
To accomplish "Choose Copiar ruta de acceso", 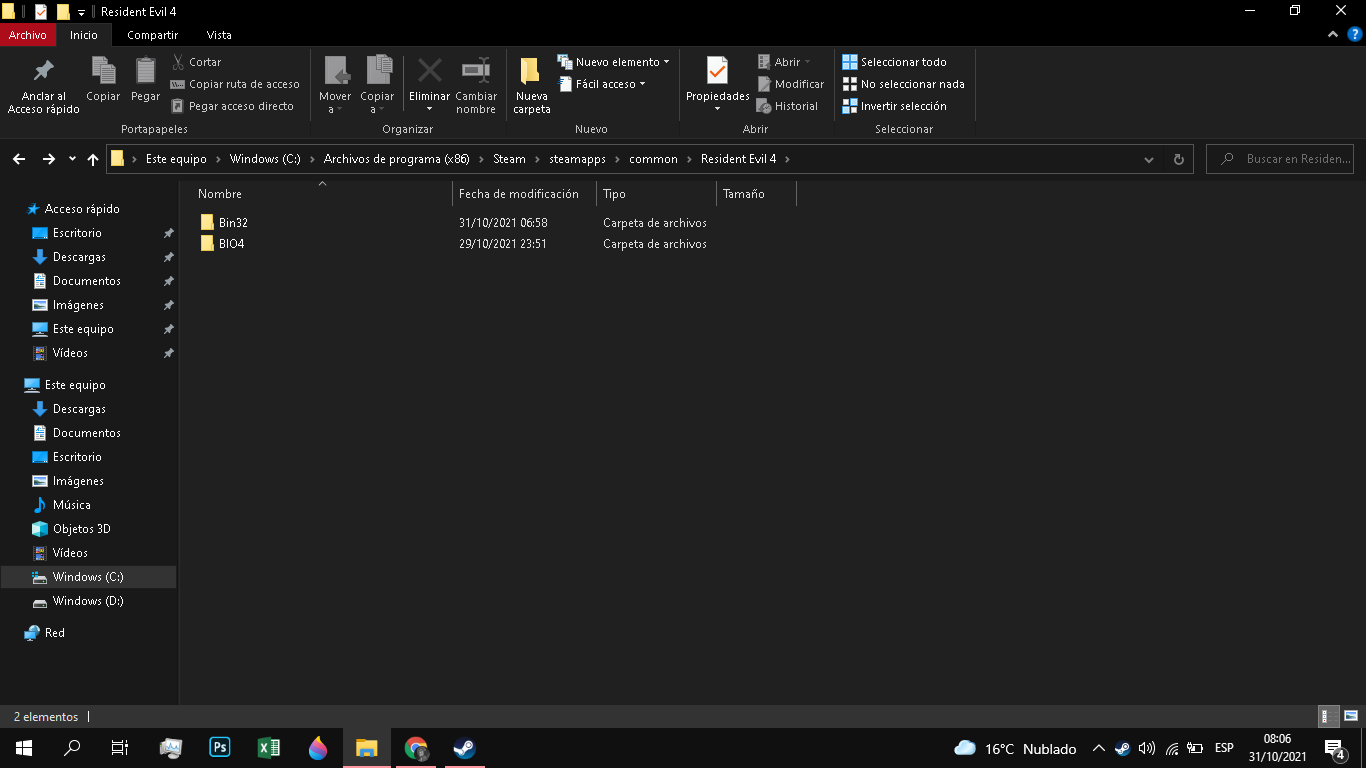I will [235, 84].
